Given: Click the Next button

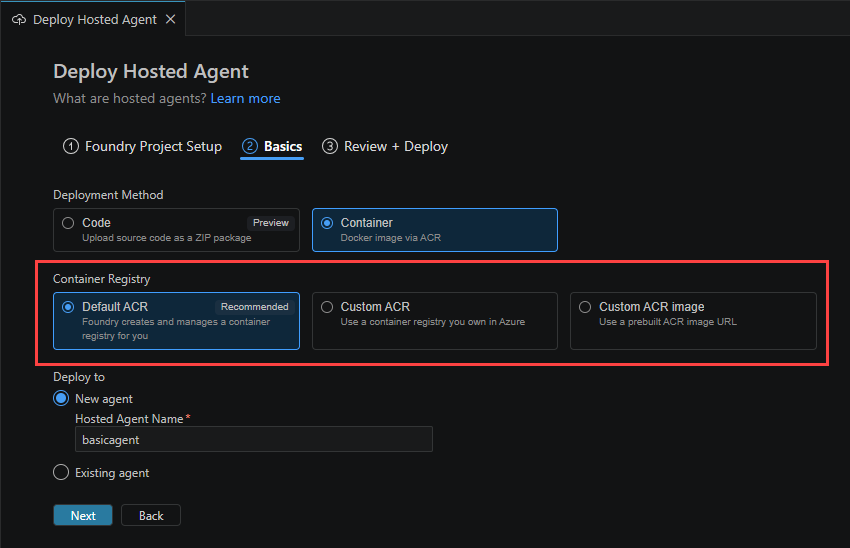Looking at the screenshot, I should [x=83, y=515].
